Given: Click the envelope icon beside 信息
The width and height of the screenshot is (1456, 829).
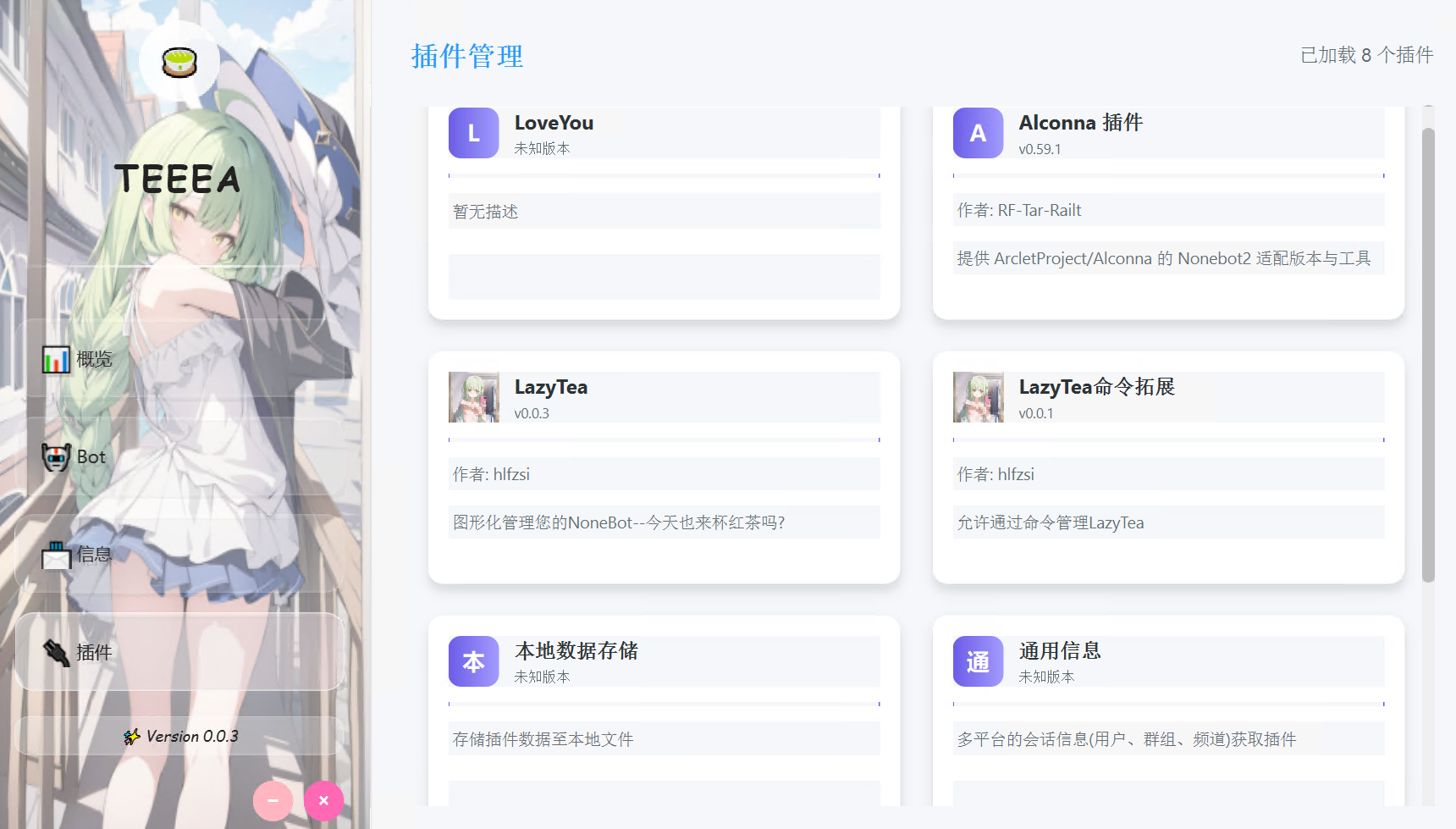Looking at the screenshot, I should tap(56, 555).
